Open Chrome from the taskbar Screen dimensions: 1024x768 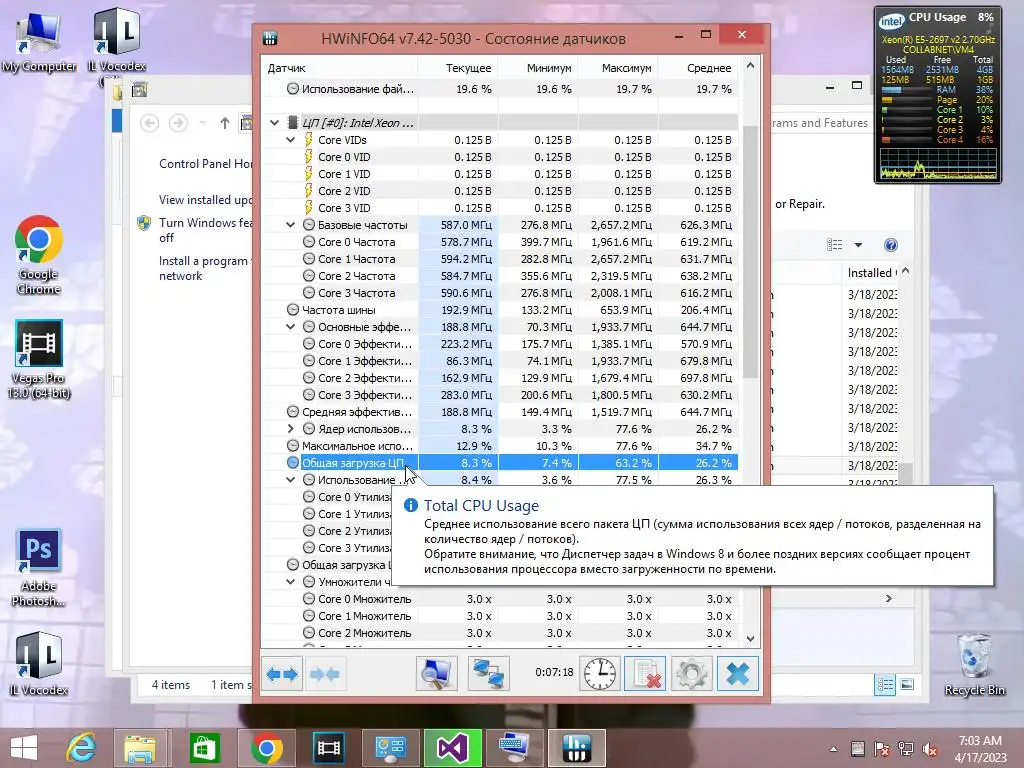pos(266,748)
